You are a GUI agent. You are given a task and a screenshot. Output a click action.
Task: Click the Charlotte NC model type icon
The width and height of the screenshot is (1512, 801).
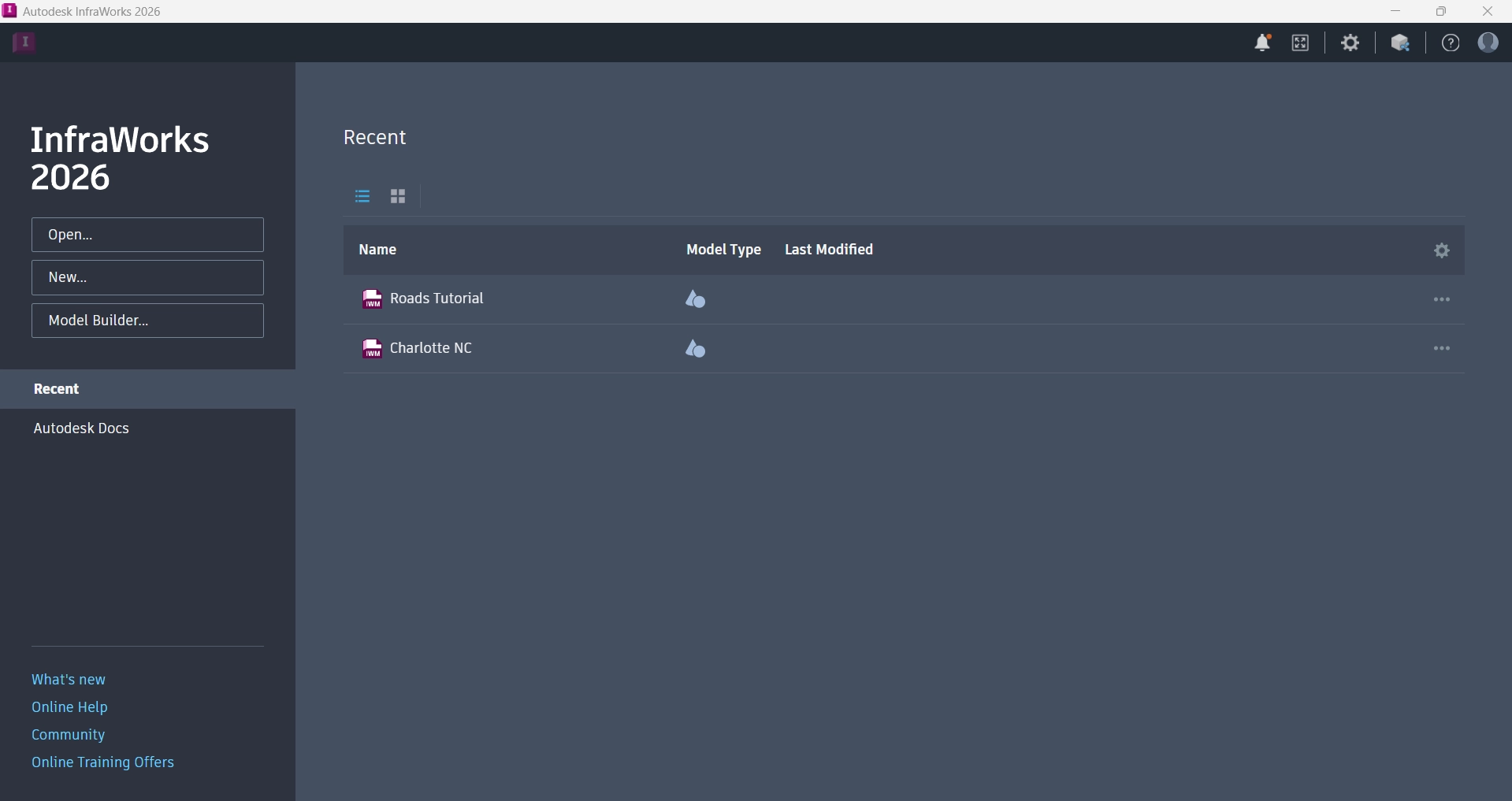pos(695,349)
